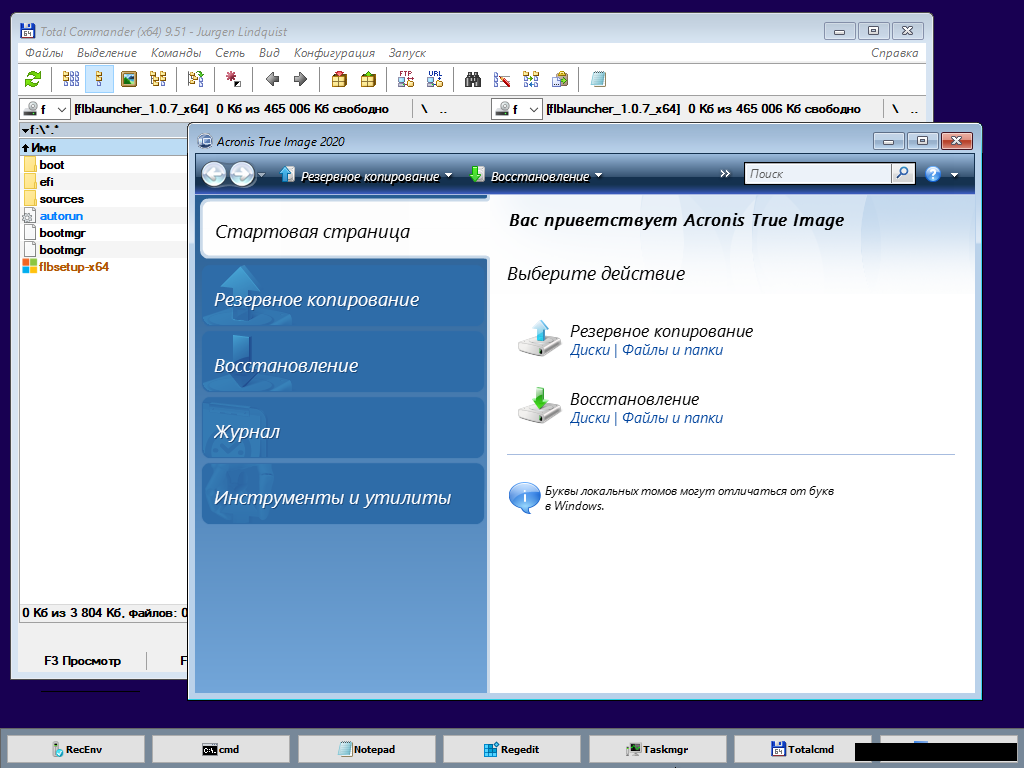Open the Журнал sidebar section
This screenshot has width=1024, height=768.
click(343, 430)
